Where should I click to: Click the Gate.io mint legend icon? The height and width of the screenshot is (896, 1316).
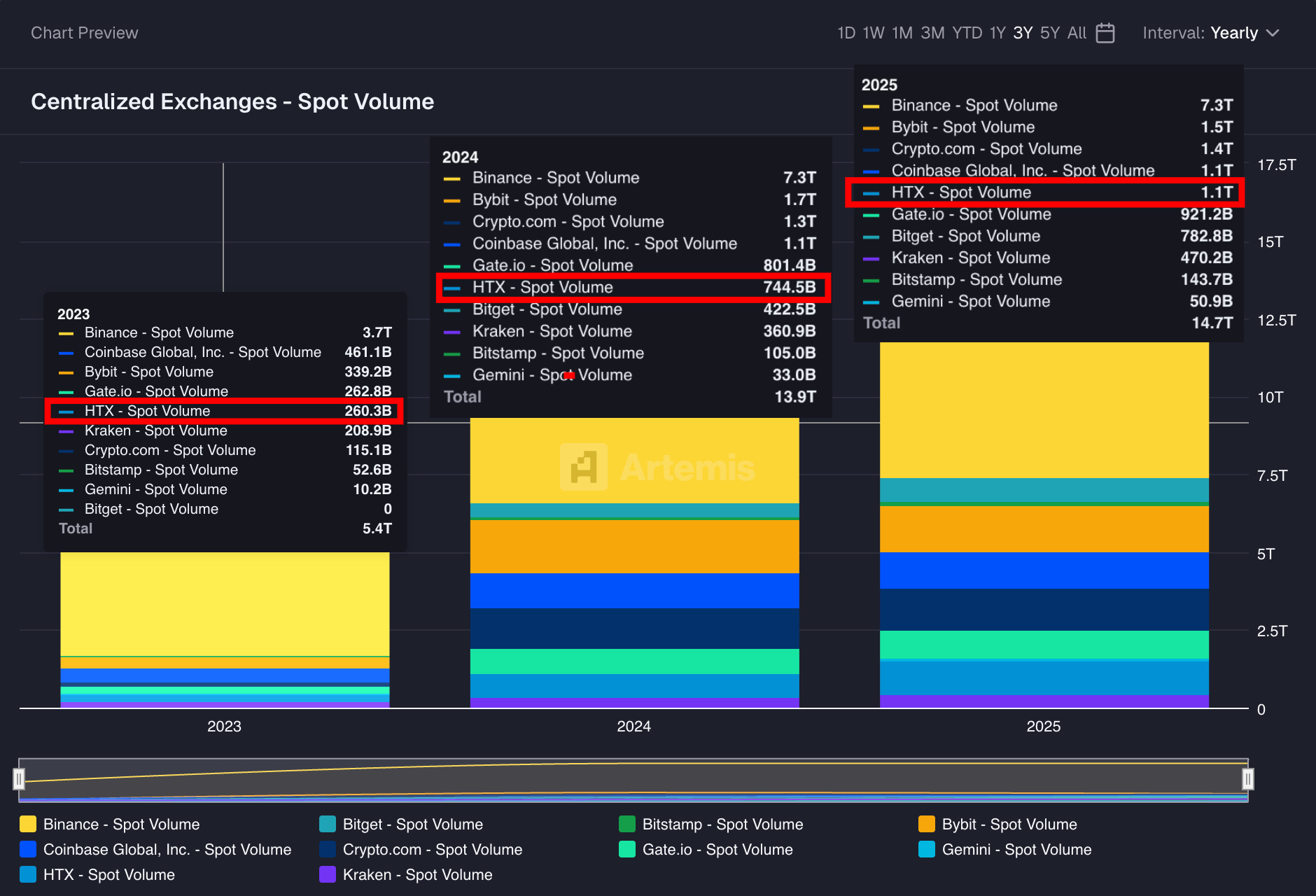point(627,849)
